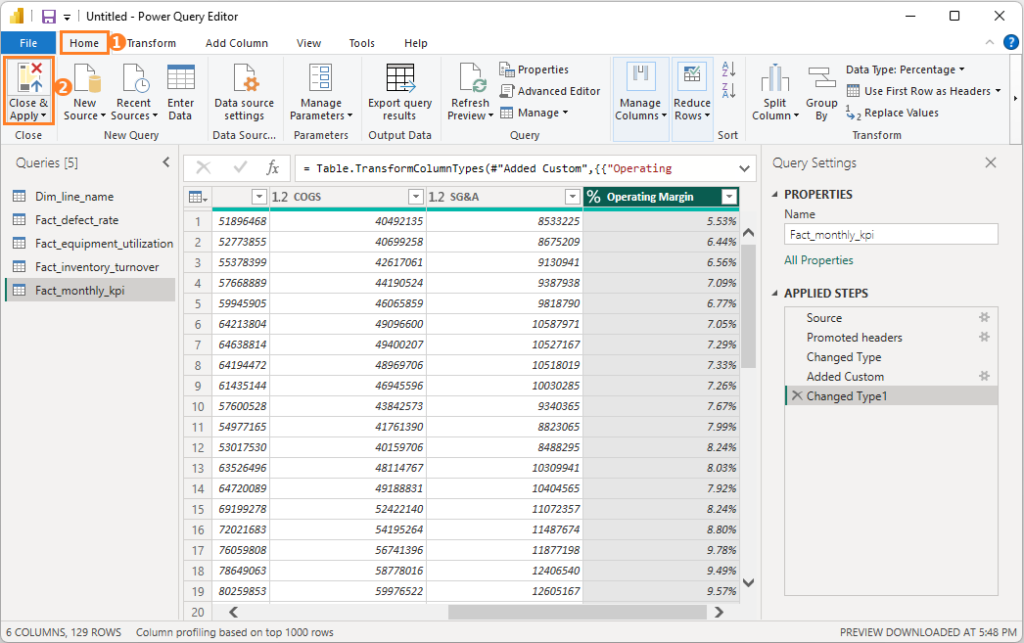
Task: Open Promoted headers step settings gear
Action: pyautogui.click(x=984, y=337)
